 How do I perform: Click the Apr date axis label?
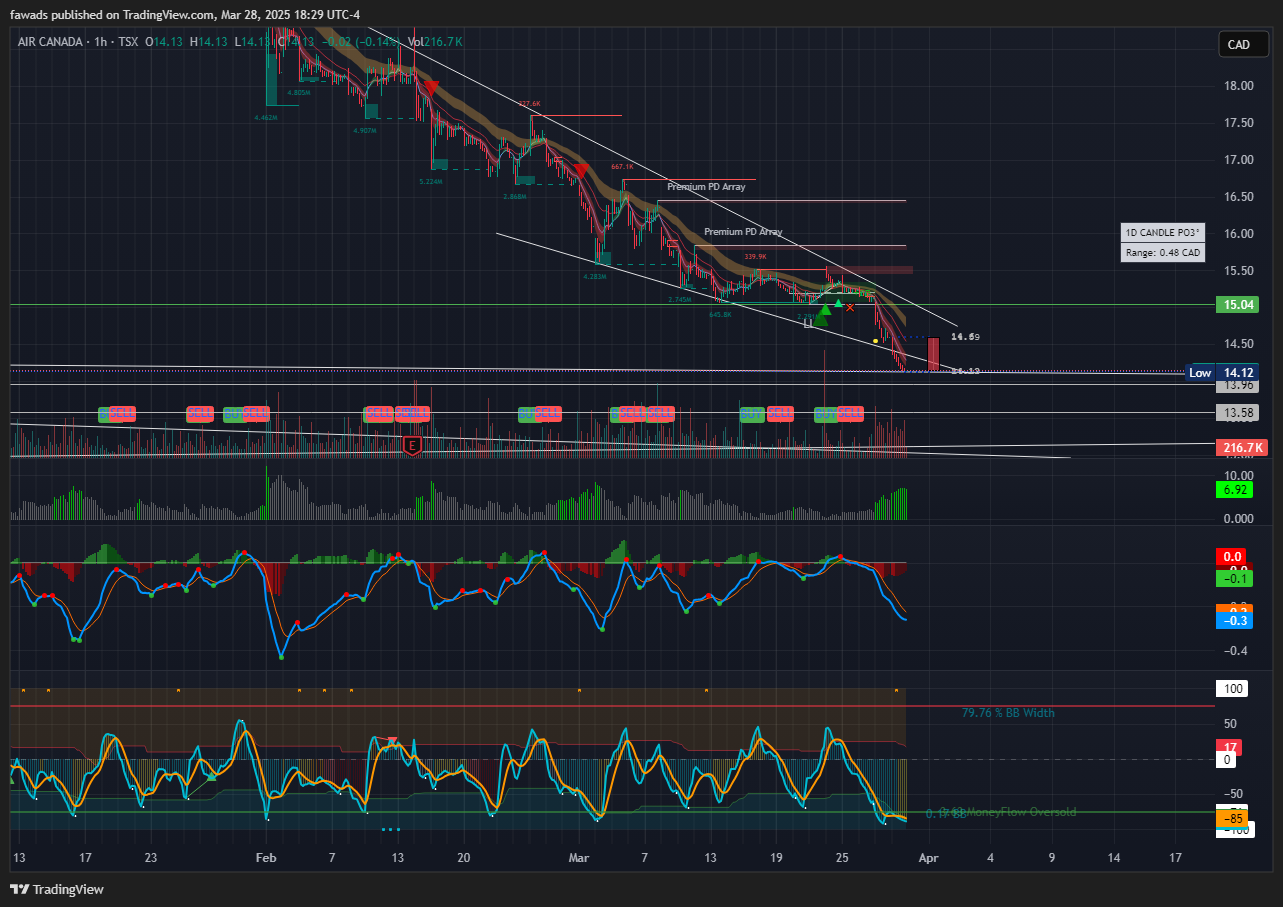click(x=929, y=858)
